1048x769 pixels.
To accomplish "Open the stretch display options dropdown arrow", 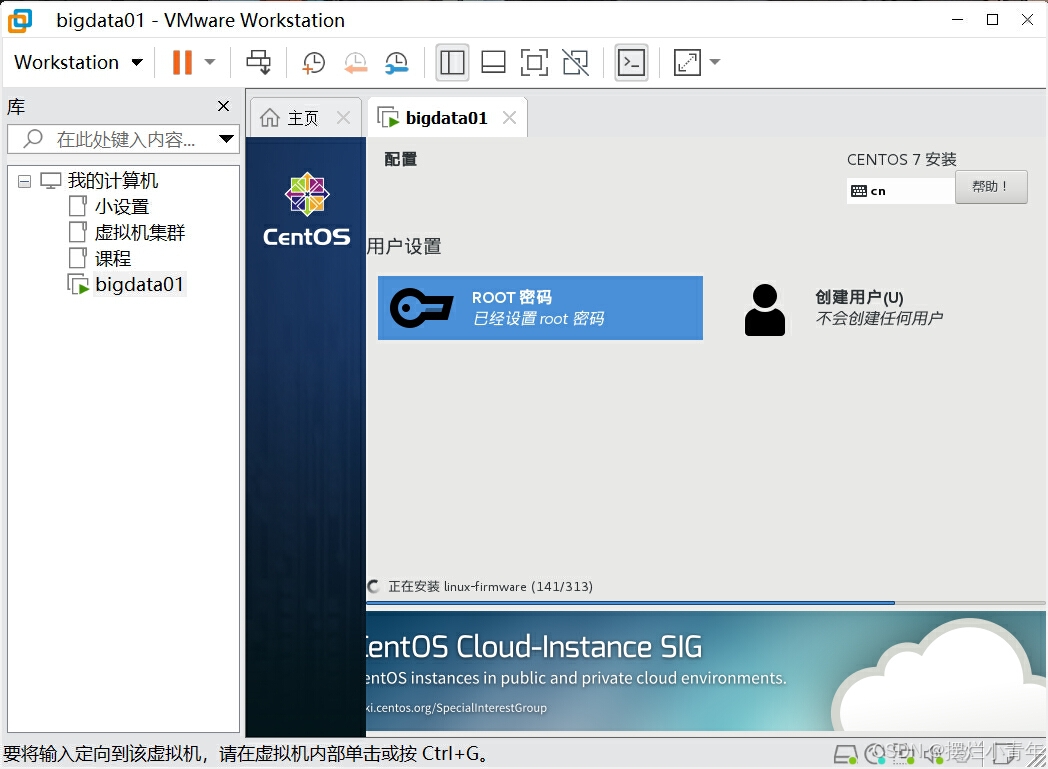I will (714, 62).
